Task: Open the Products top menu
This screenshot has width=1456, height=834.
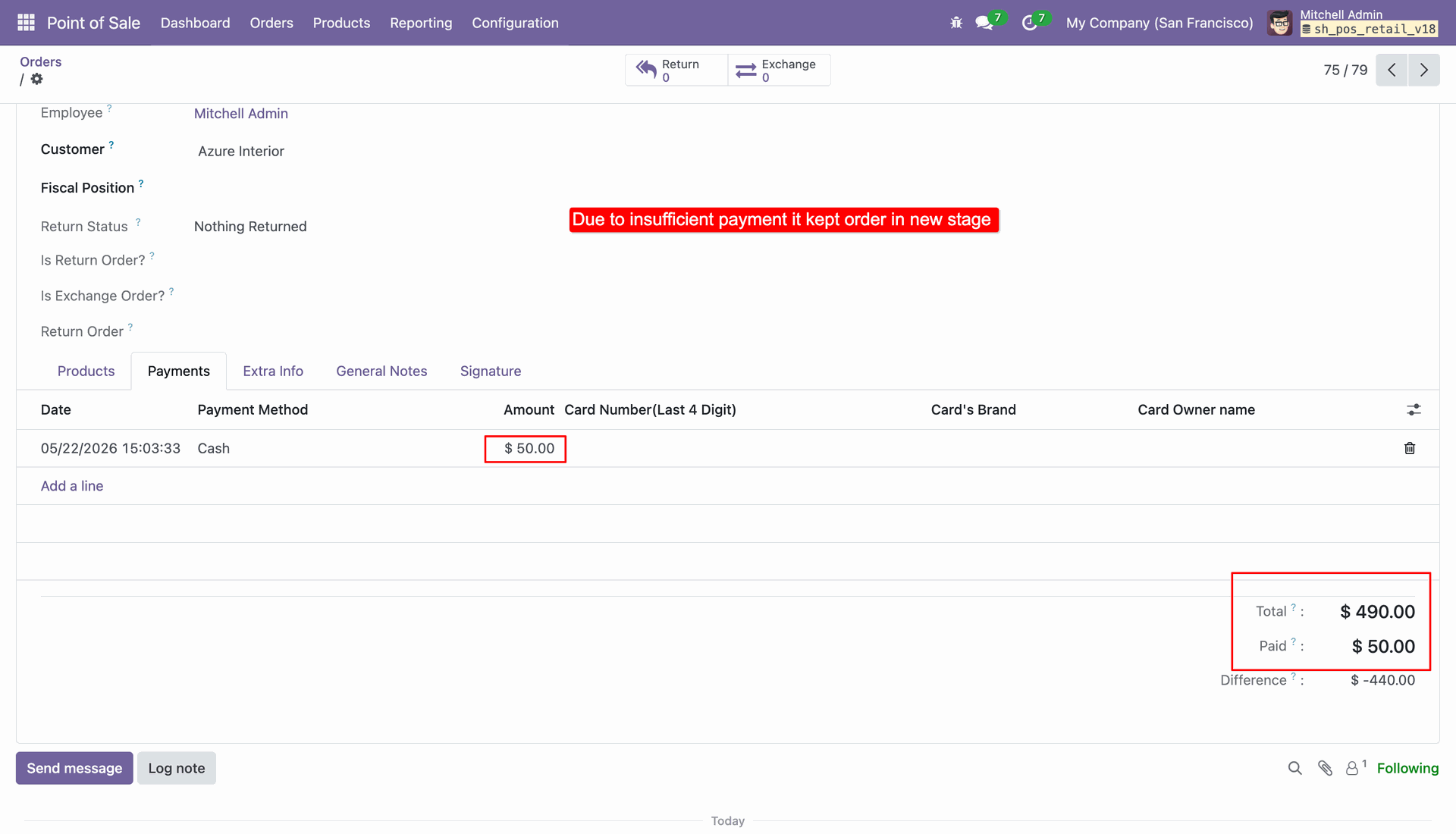Action: point(341,23)
